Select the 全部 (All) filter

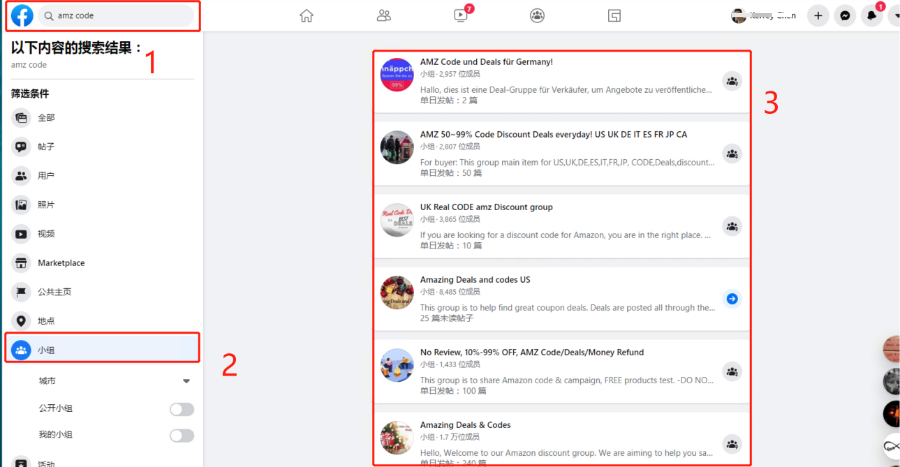pos(102,118)
